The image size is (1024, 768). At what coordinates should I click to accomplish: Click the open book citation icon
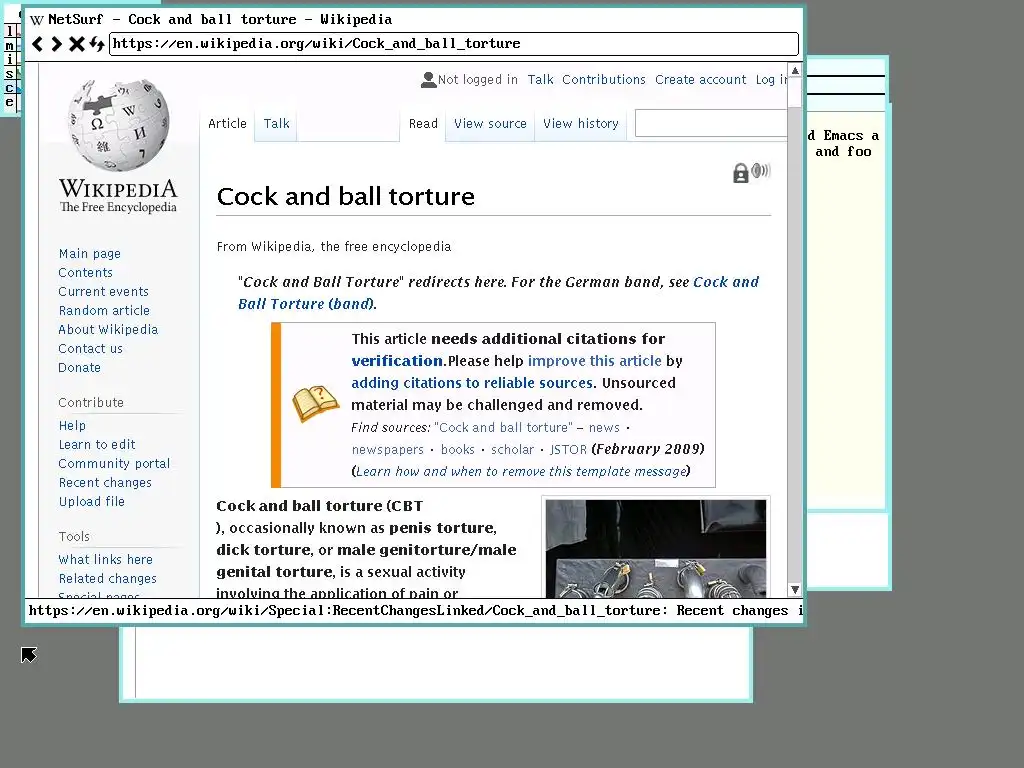pos(315,404)
